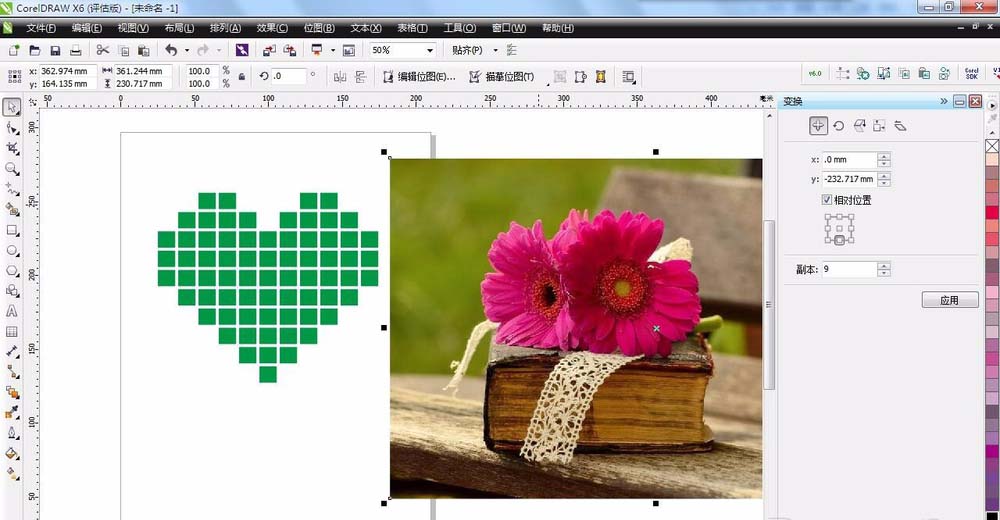
Task: Select top-right anchor point in grid
Action: (x=851, y=218)
